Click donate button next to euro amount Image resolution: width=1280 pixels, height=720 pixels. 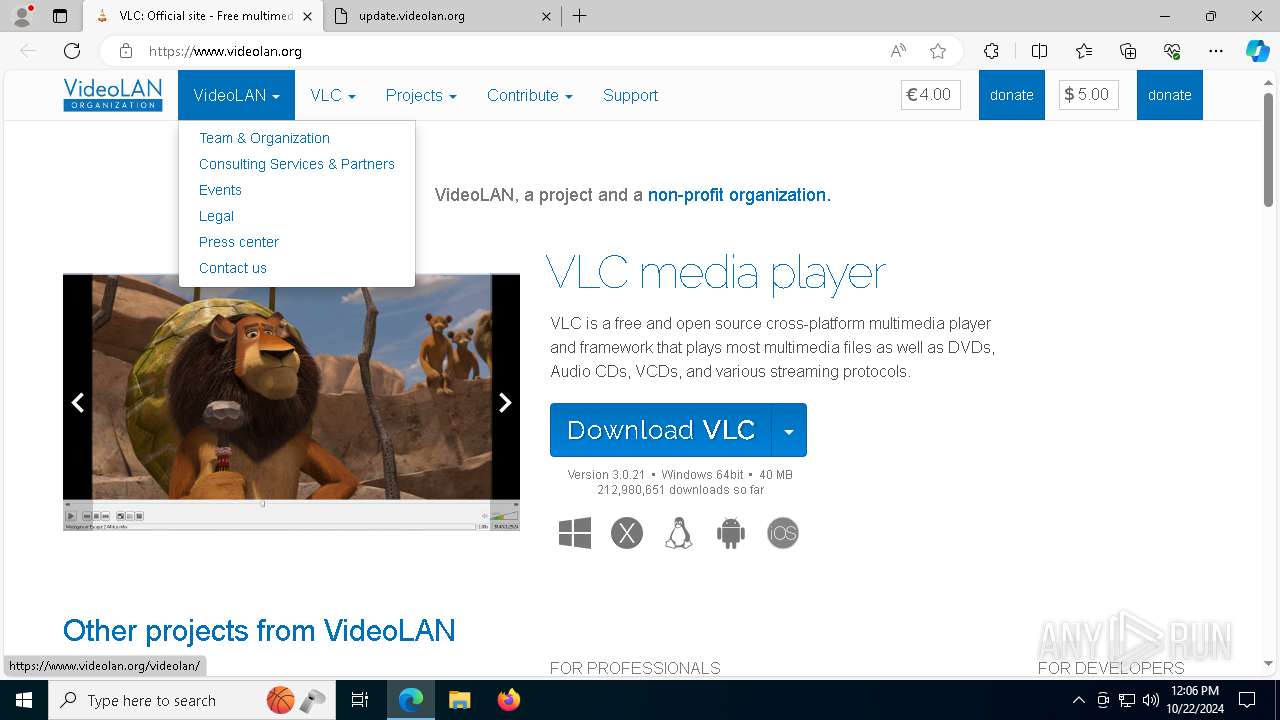point(1012,95)
